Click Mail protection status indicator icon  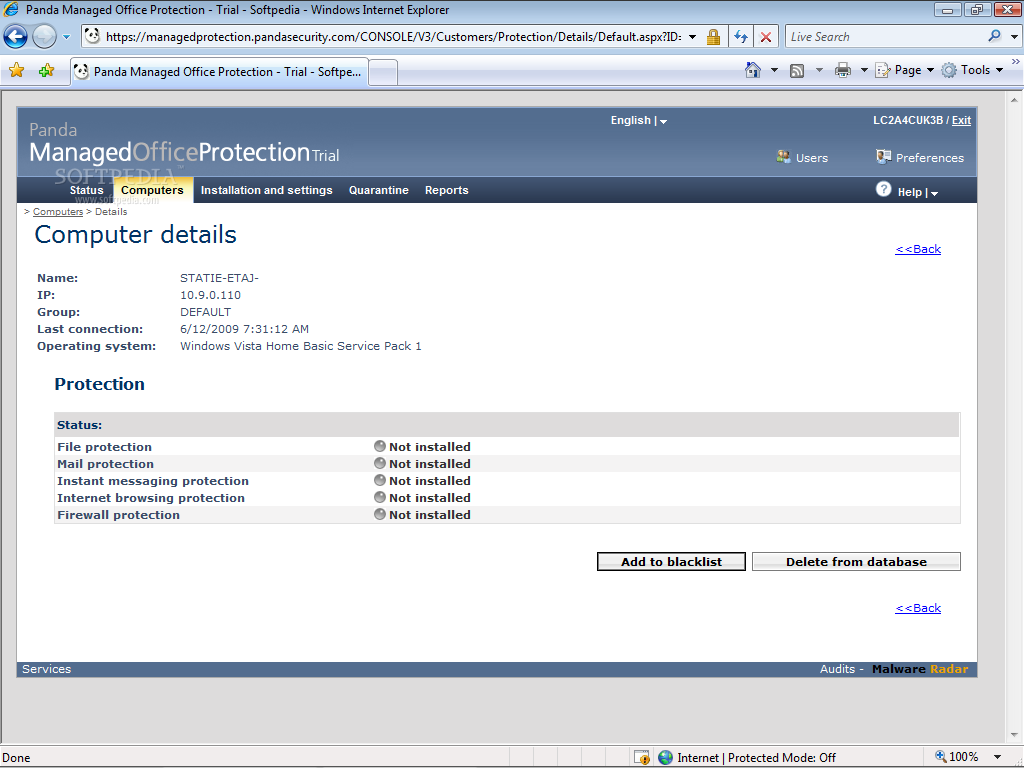379,463
